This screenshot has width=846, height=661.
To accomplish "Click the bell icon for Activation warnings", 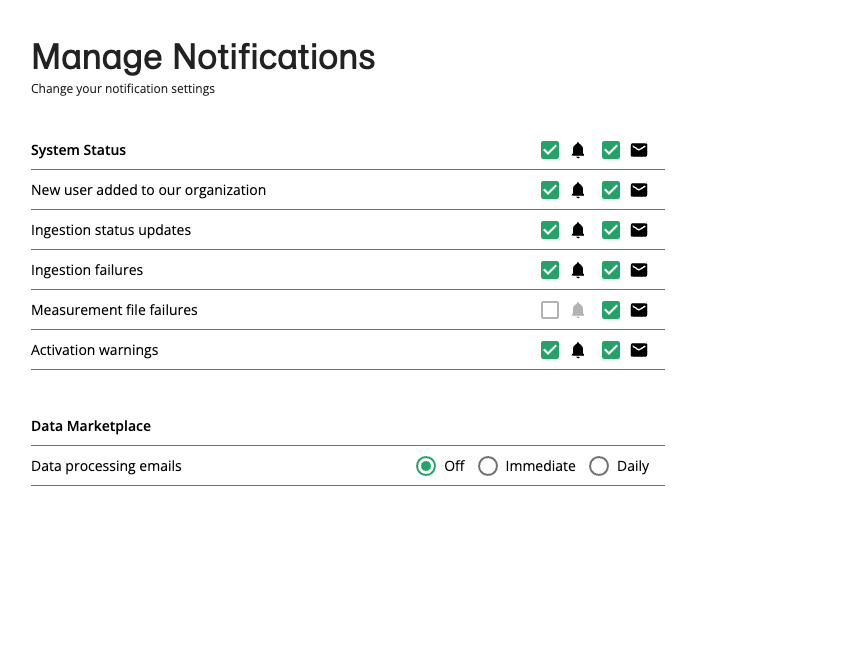I will click(578, 349).
